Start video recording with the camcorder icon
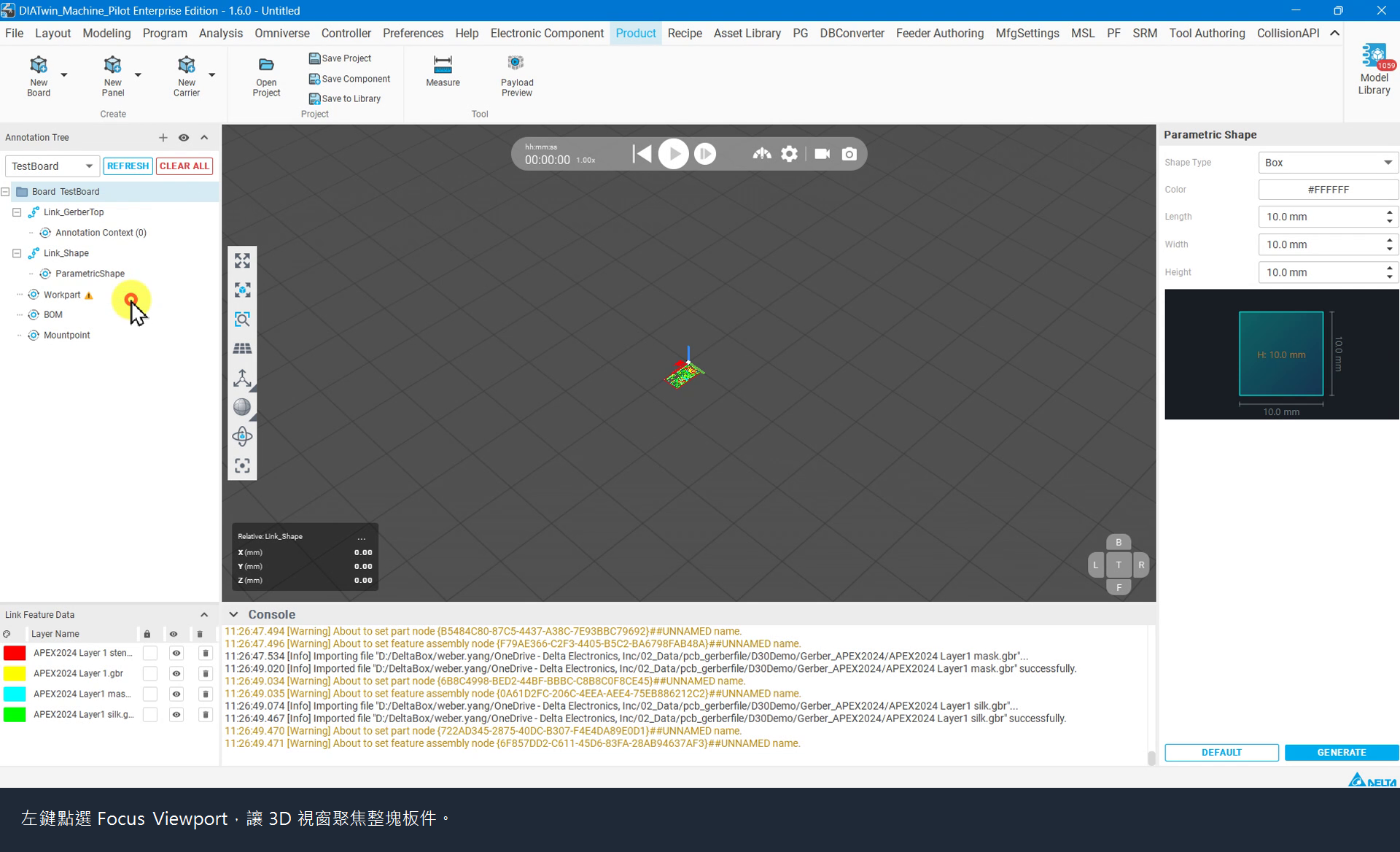The height and width of the screenshot is (852, 1400). [822, 154]
